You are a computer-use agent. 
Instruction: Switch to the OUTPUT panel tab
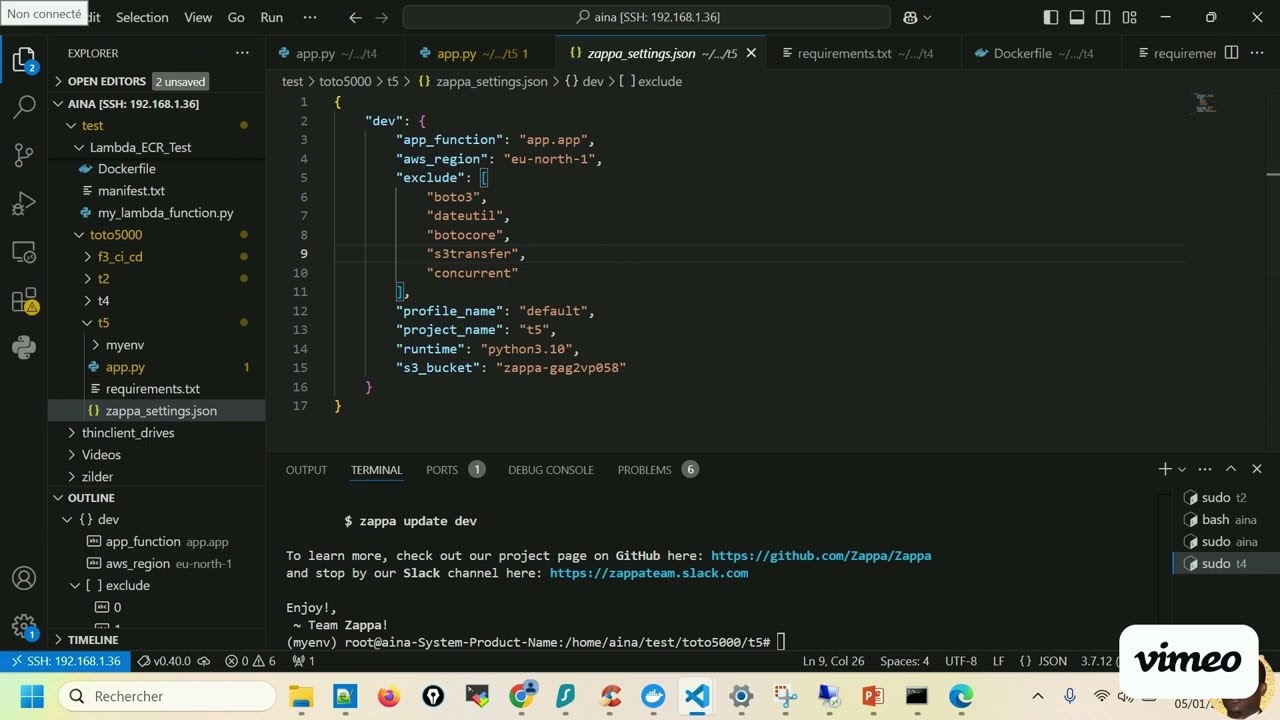[306, 469]
